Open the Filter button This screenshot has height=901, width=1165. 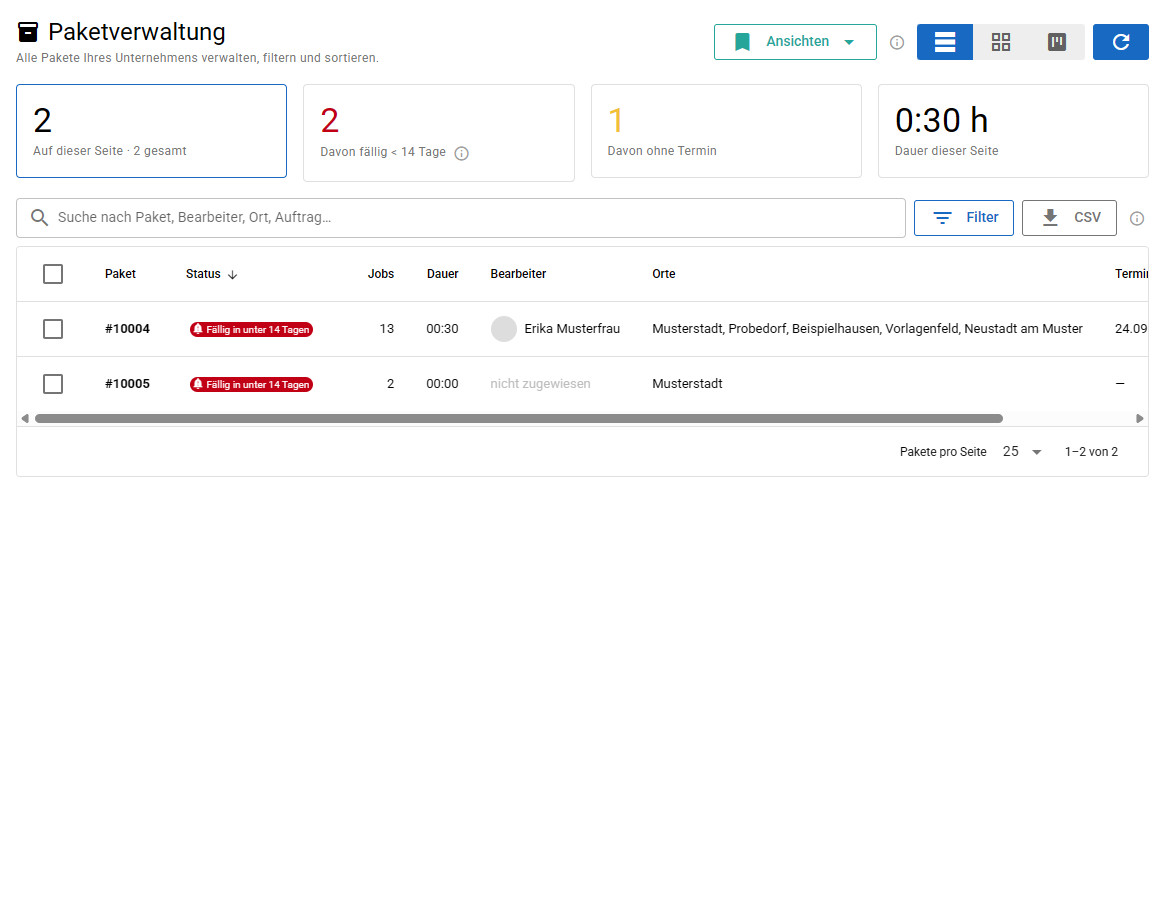[964, 218]
